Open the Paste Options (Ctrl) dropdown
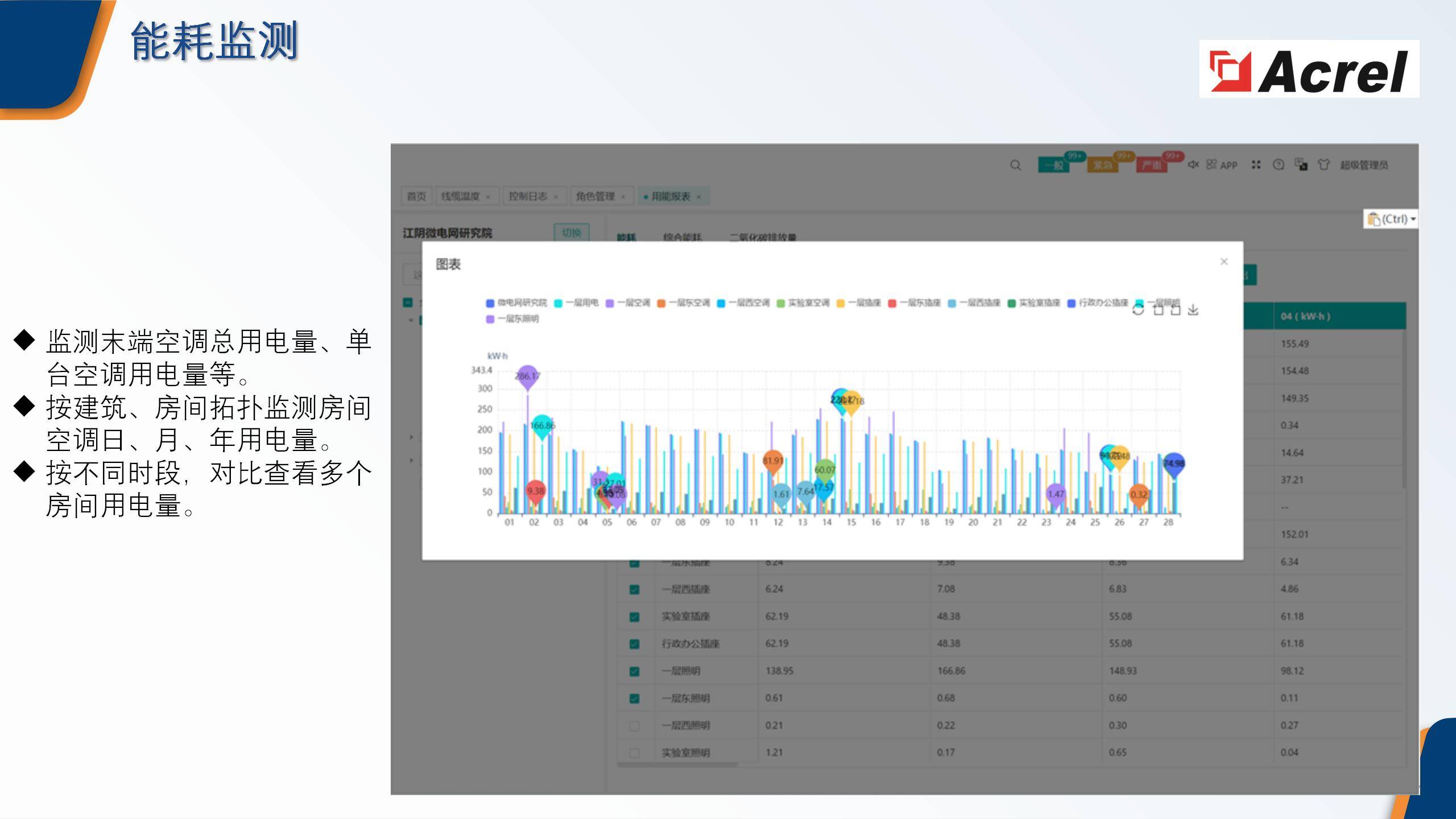 [1391, 219]
